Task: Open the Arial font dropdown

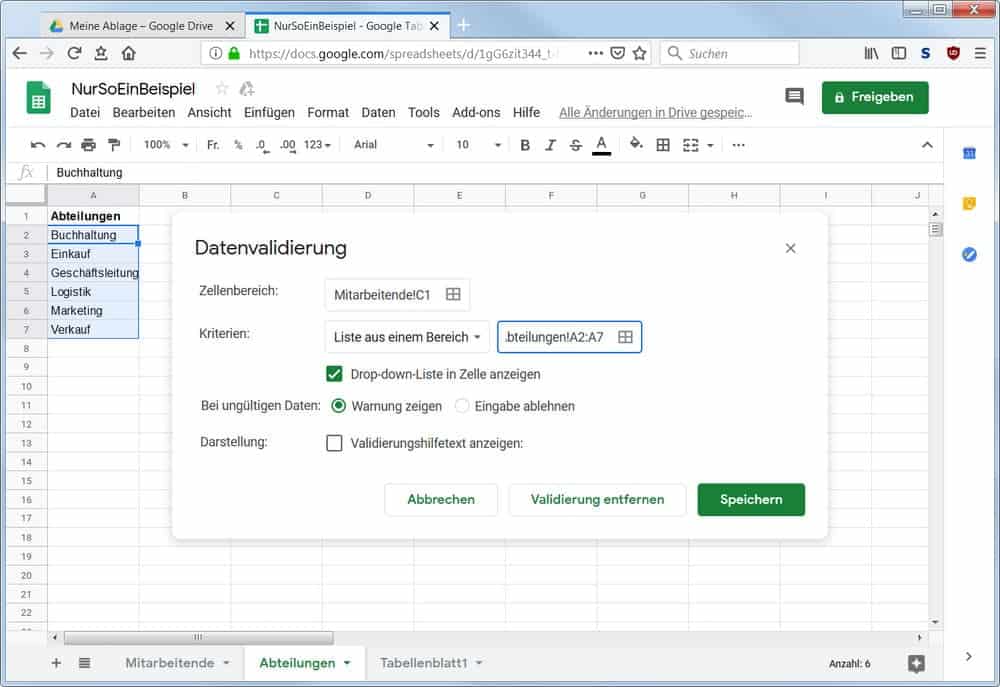Action: pos(394,145)
